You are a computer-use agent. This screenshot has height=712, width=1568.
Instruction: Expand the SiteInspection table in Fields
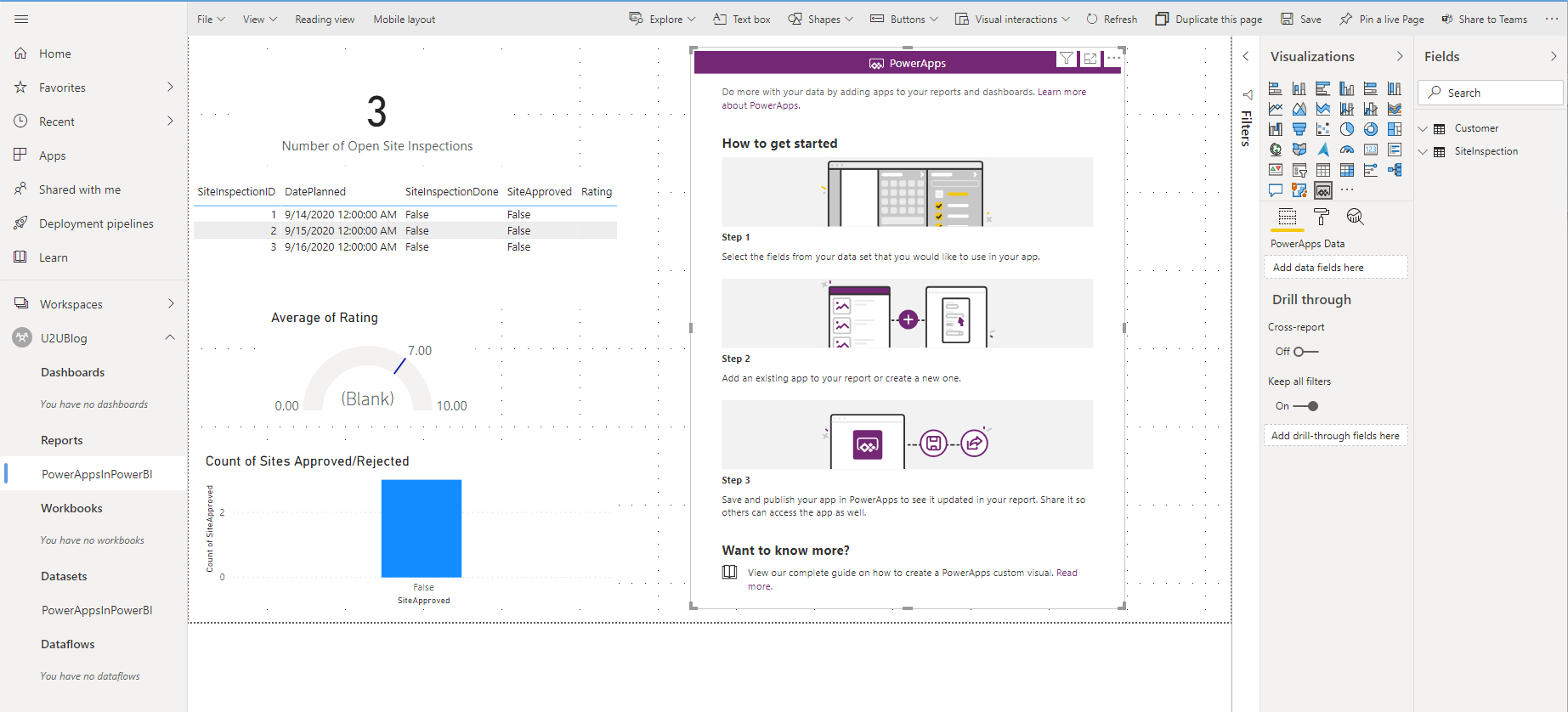coord(1424,151)
